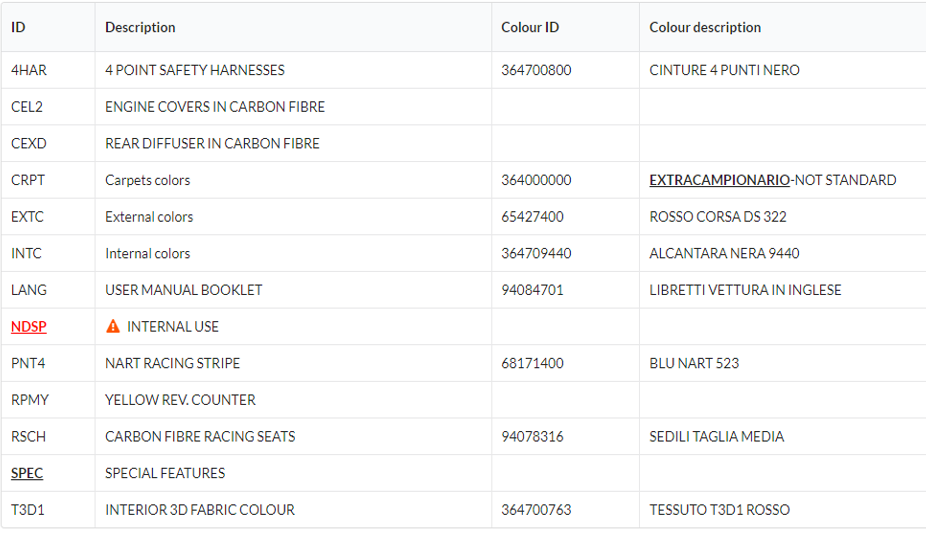
Task: Click the orange warning icon beside INTERNAL USE
Action: (113, 326)
